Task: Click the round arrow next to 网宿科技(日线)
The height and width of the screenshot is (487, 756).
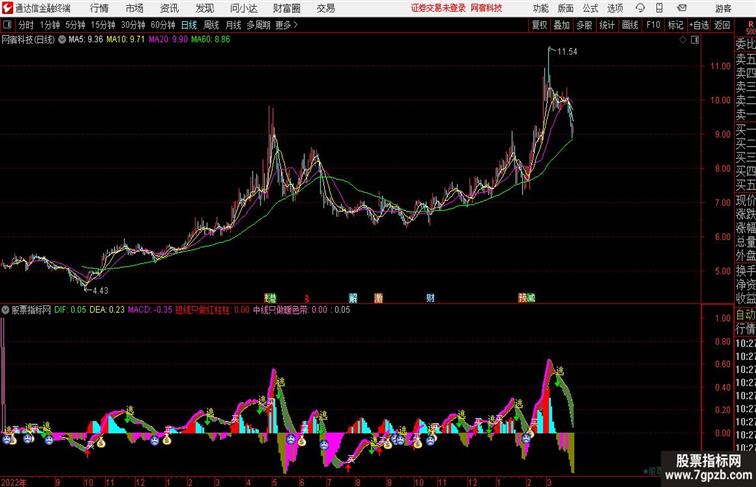Action: [62, 40]
